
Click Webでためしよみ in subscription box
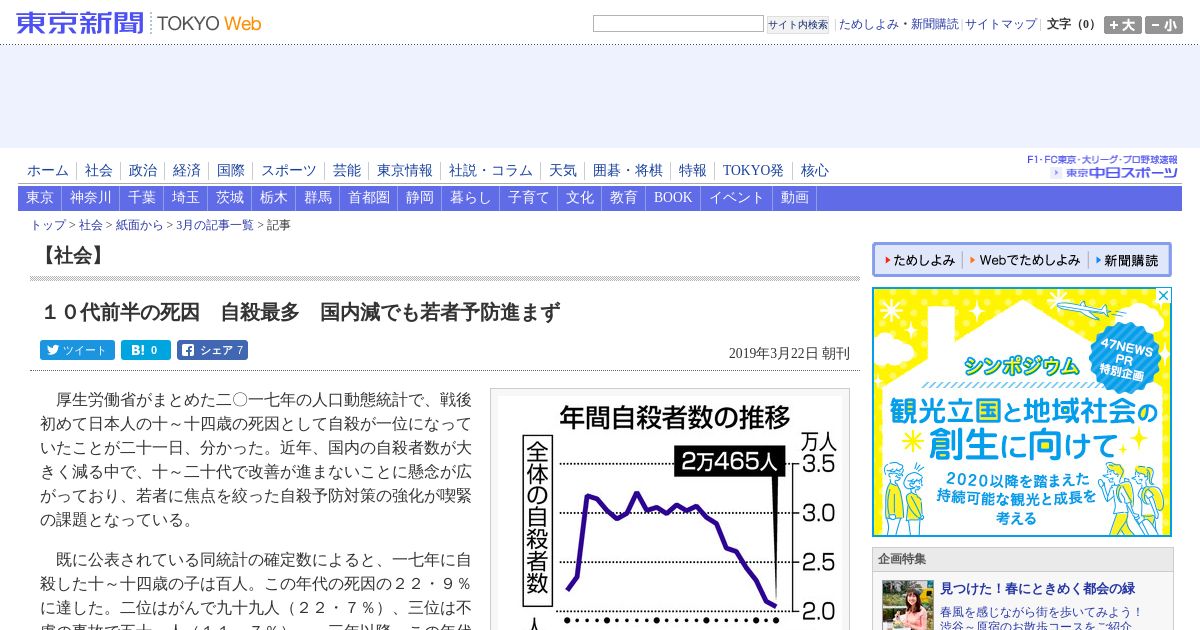pos(1024,260)
